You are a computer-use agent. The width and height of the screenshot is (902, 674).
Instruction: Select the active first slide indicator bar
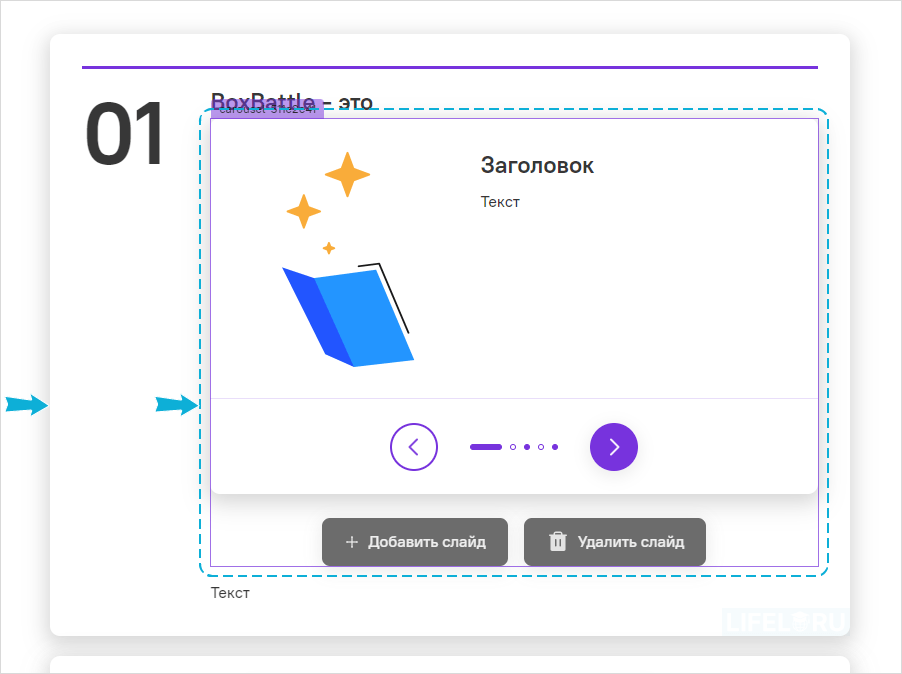[486, 447]
